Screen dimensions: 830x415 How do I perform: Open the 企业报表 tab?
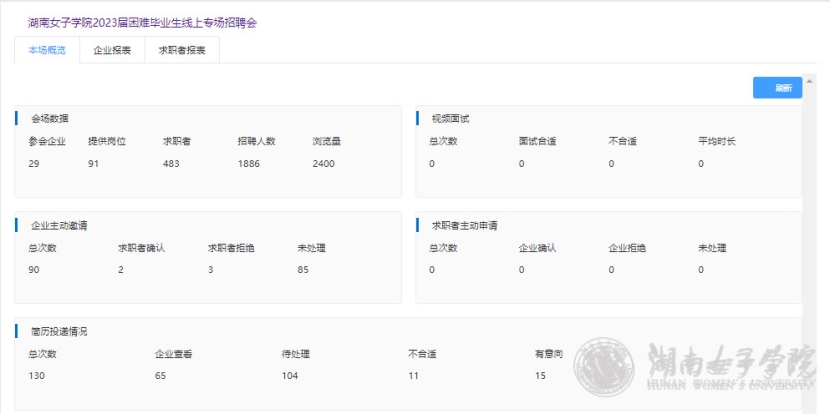(112, 50)
